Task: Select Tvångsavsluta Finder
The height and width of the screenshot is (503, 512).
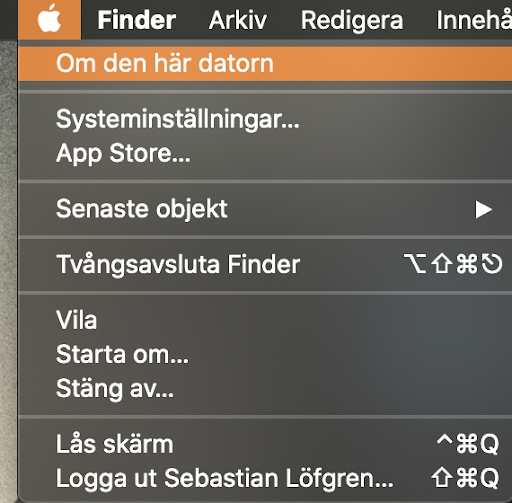Action: tap(265, 264)
